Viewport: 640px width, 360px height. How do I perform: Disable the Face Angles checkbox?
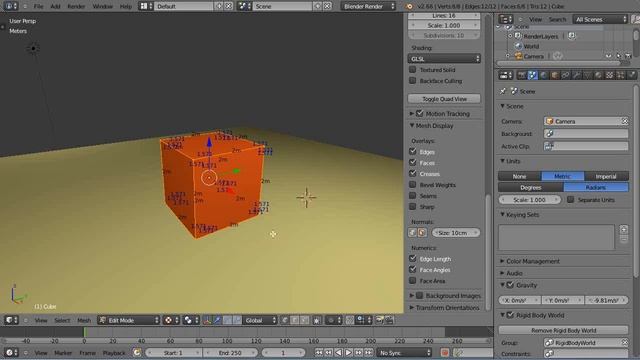[413, 269]
